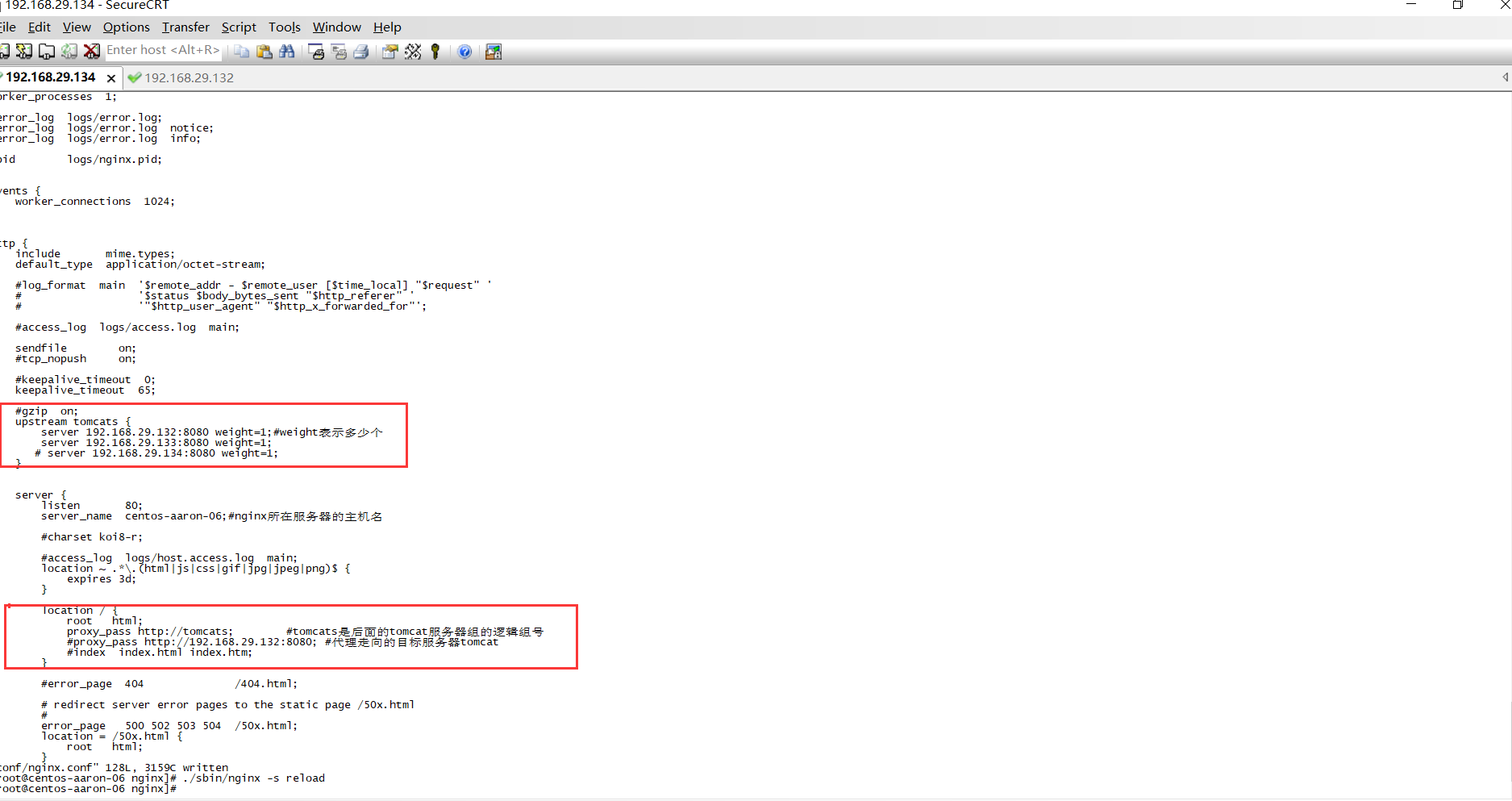Click the Print Screen toolbar icon
1512x801 pixels.
tap(316, 52)
